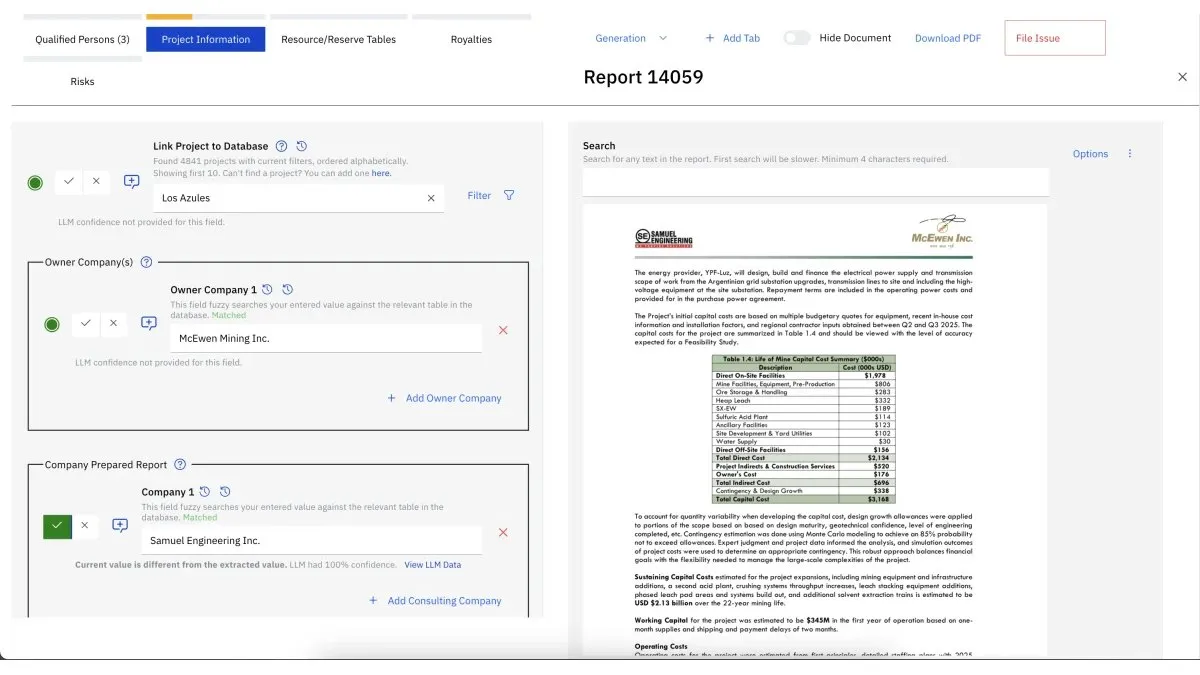
Task: Click the Add Tab button
Action: click(732, 38)
